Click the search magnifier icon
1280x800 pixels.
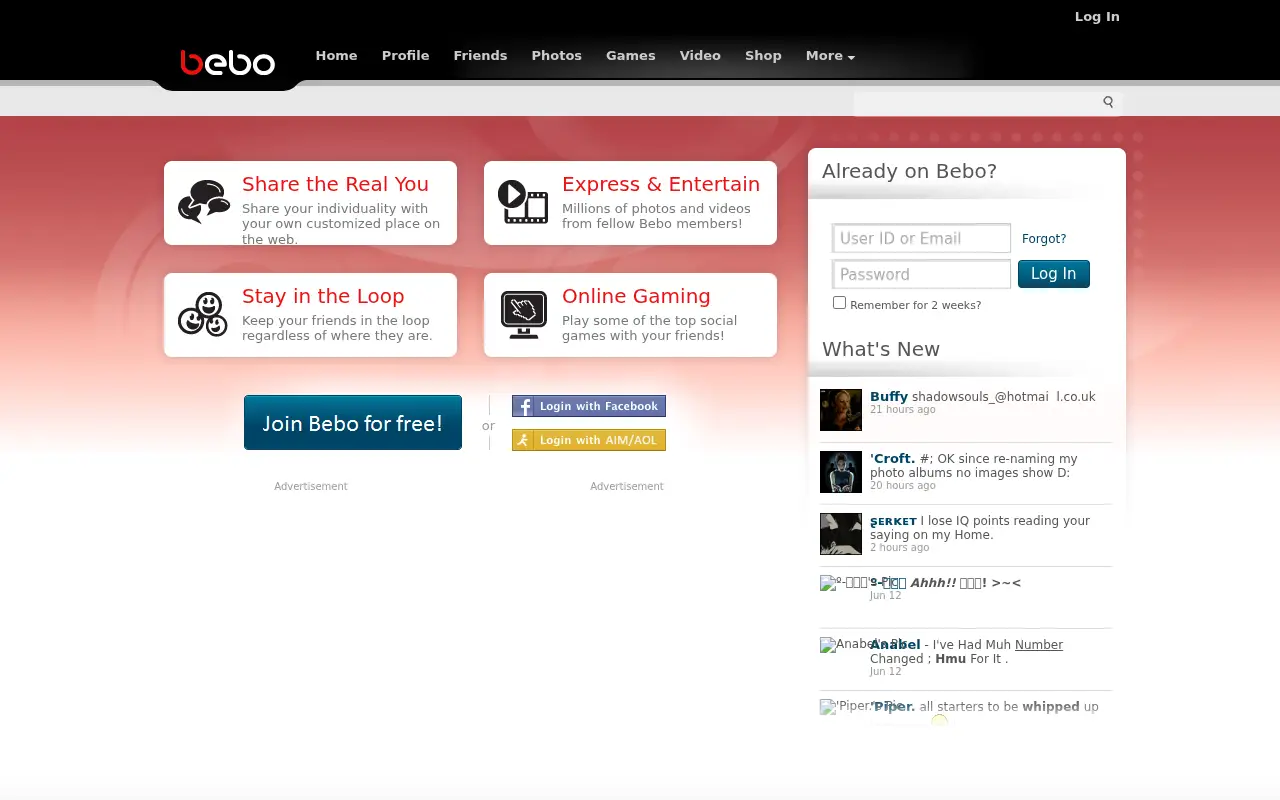(x=1108, y=102)
